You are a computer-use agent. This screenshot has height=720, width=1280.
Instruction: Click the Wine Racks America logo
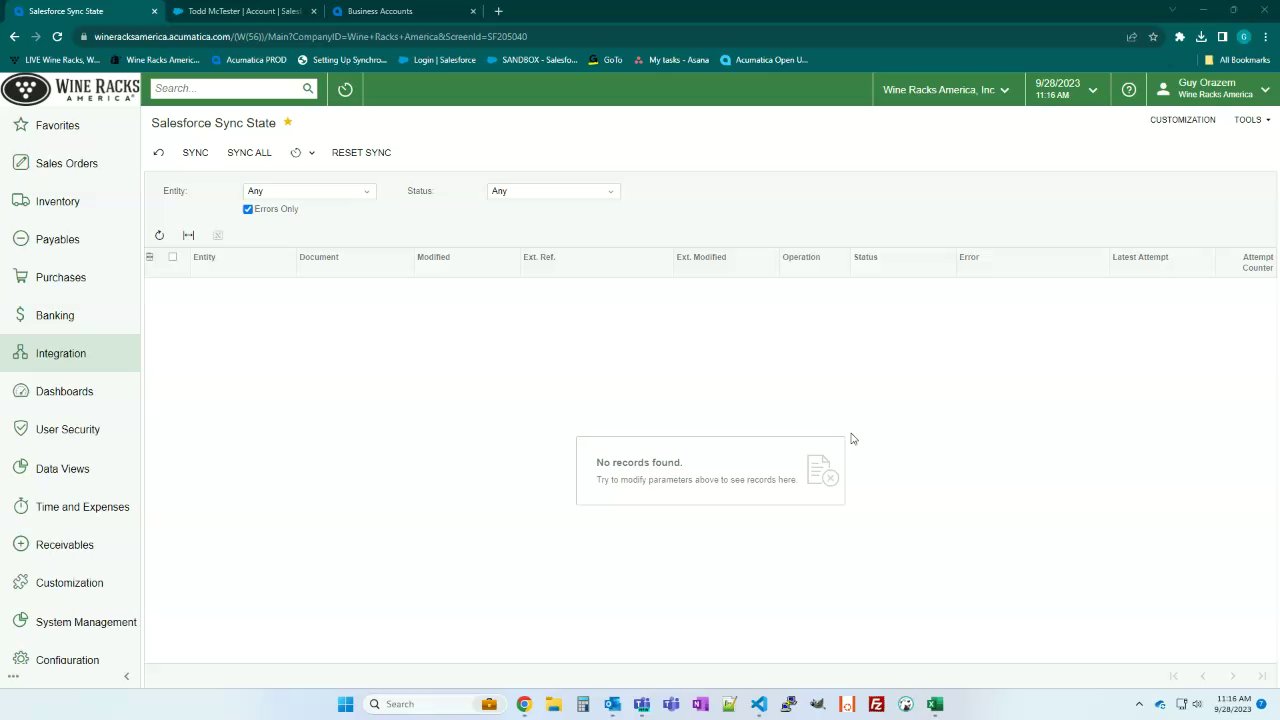pyautogui.click(x=70, y=90)
